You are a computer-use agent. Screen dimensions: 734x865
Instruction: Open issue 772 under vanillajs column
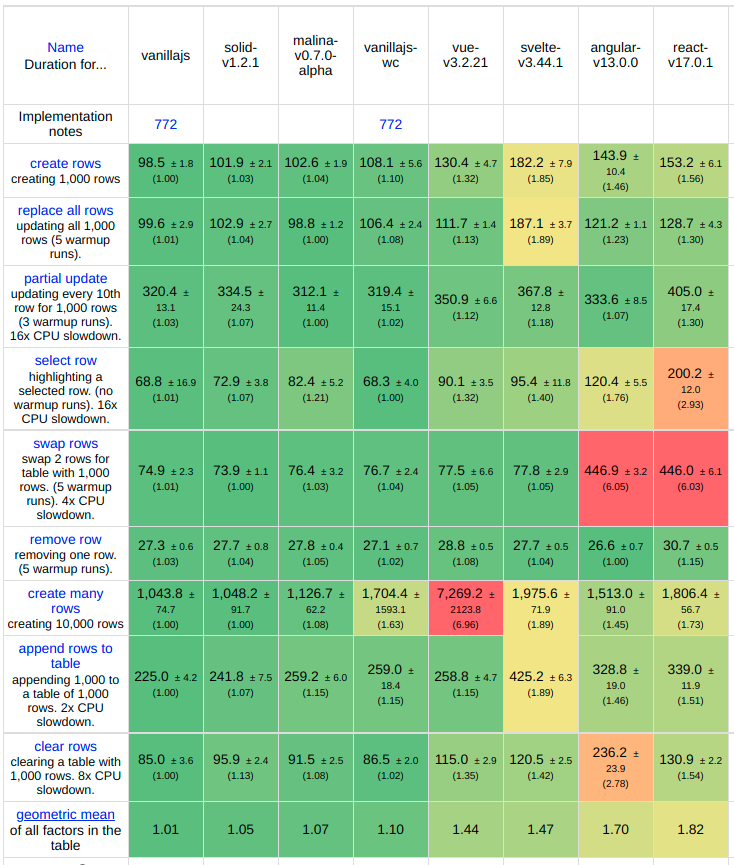(x=165, y=124)
